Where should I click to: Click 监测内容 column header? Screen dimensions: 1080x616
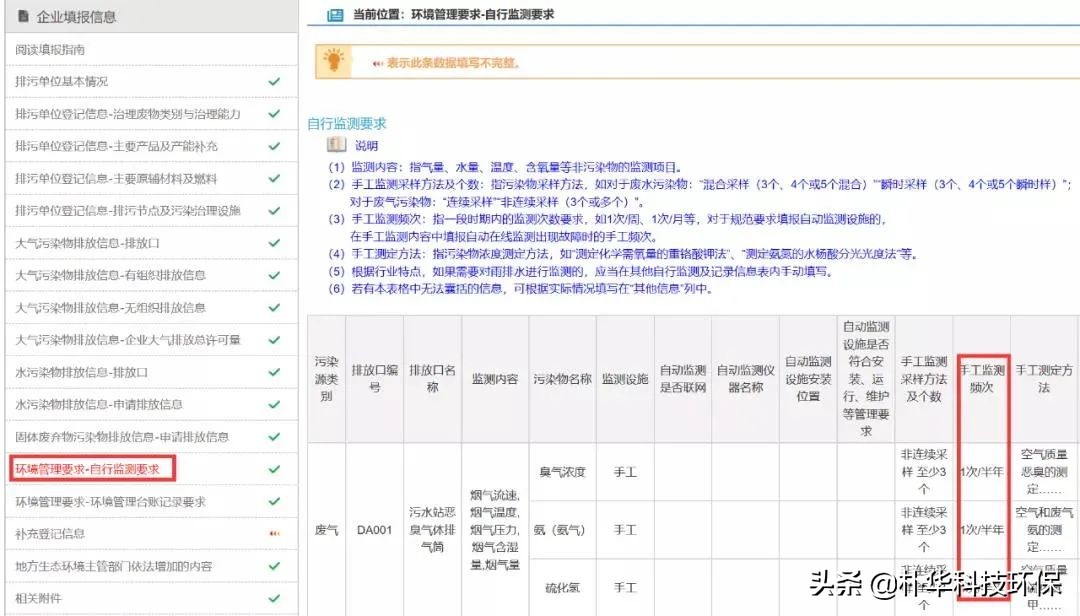click(495, 379)
